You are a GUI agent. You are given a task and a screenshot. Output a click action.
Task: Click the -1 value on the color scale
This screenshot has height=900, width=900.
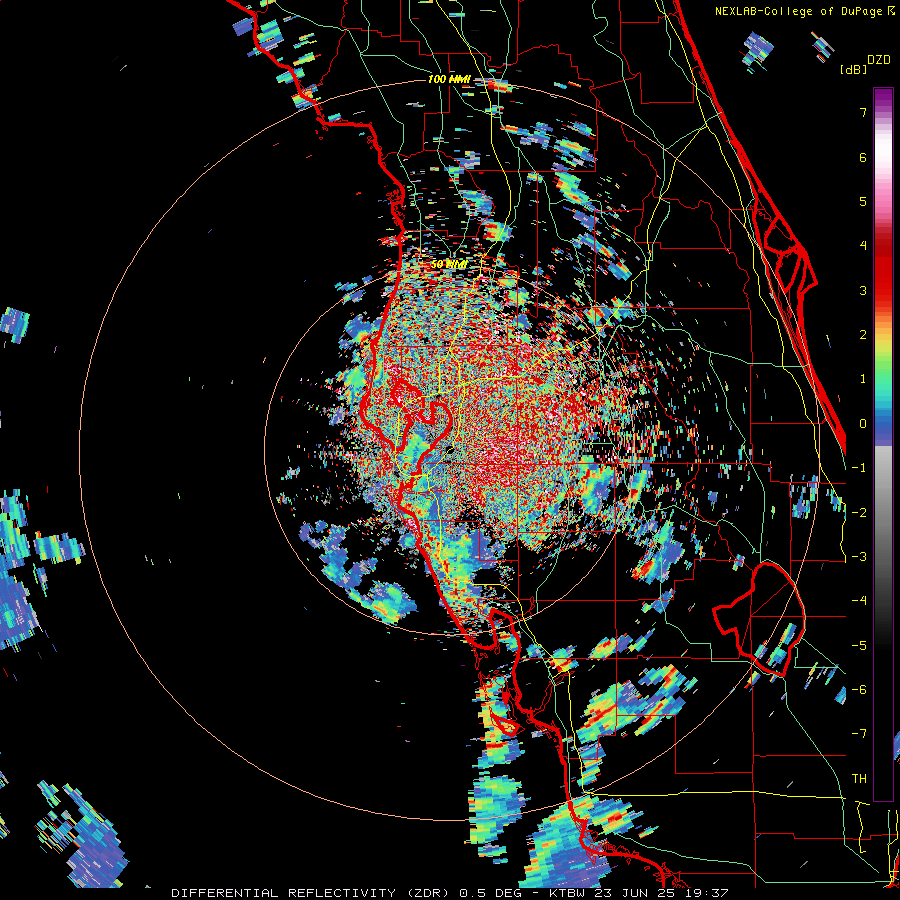859,468
